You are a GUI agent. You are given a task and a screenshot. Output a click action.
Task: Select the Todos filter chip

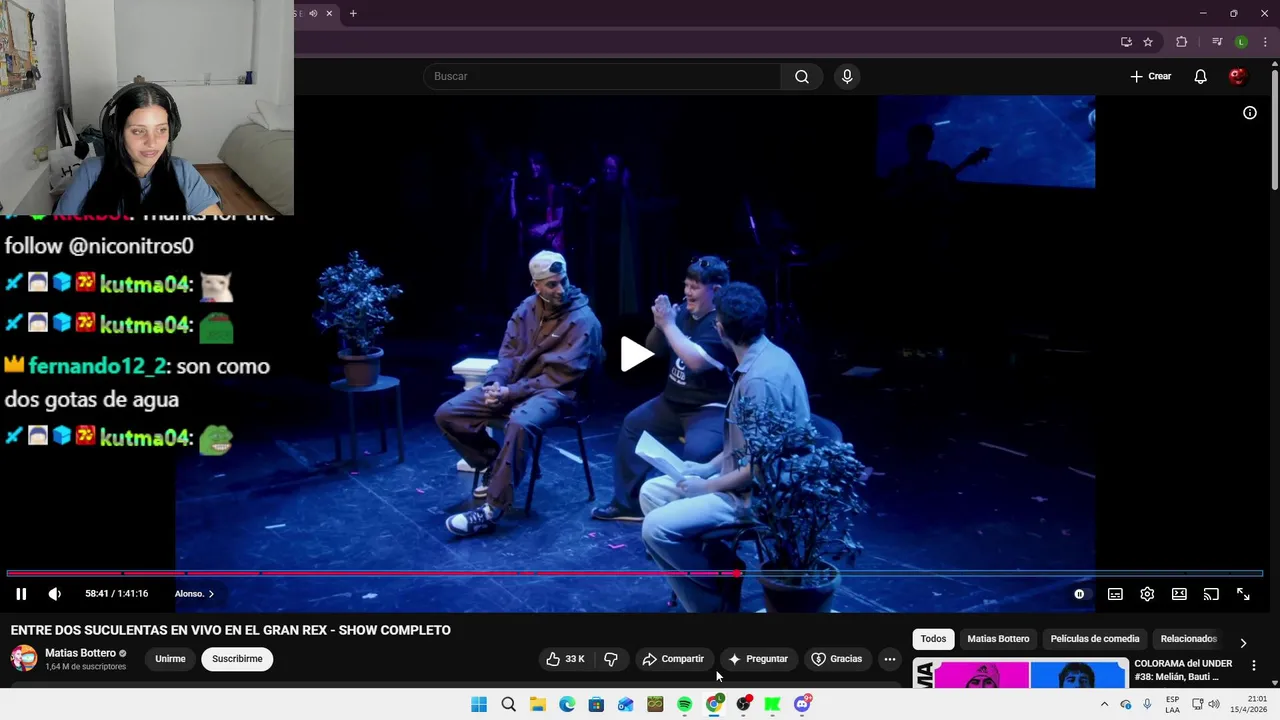[933, 639]
